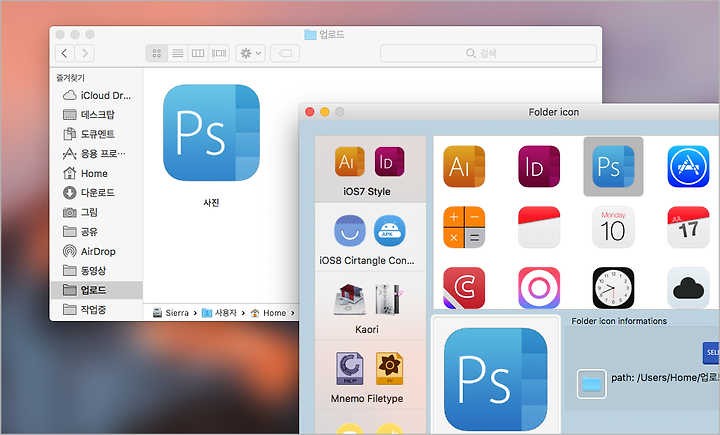720x435 pixels.
Task: Switch Finder to column view
Action: click(x=198, y=53)
